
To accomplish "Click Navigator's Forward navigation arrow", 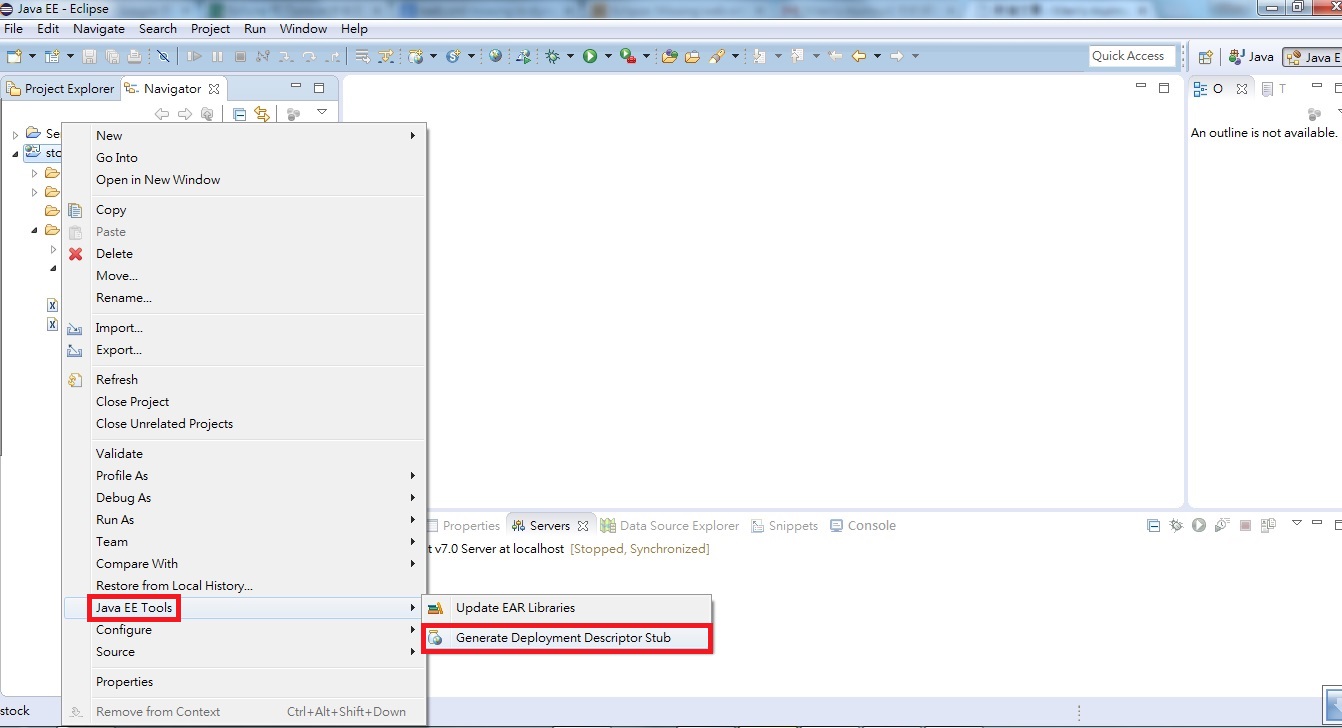I will (x=184, y=114).
